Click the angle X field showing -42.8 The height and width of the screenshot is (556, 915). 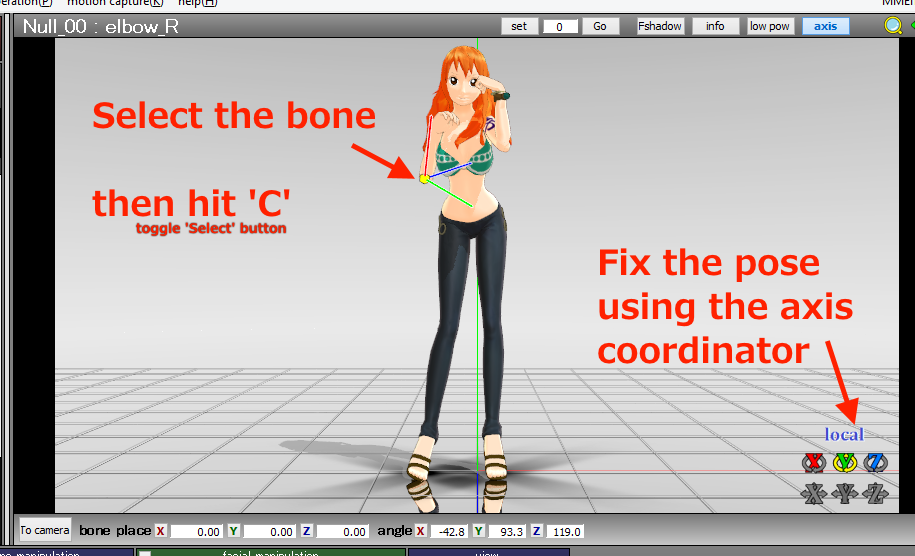(x=449, y=531)
